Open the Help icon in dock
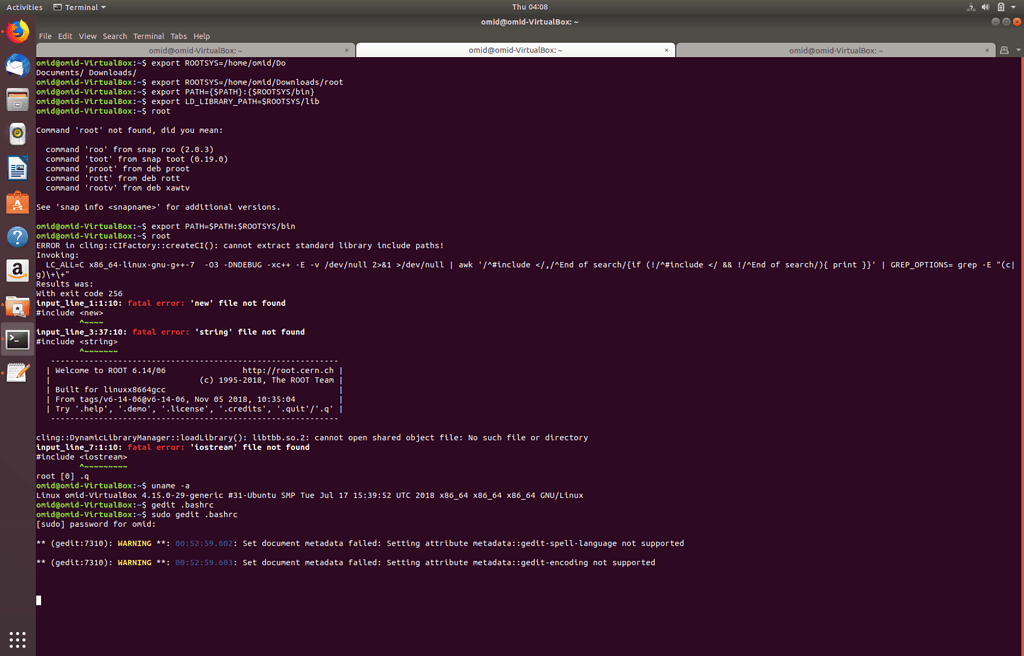The width and height of the screenshot is (1024, 656). click(17, 237)
